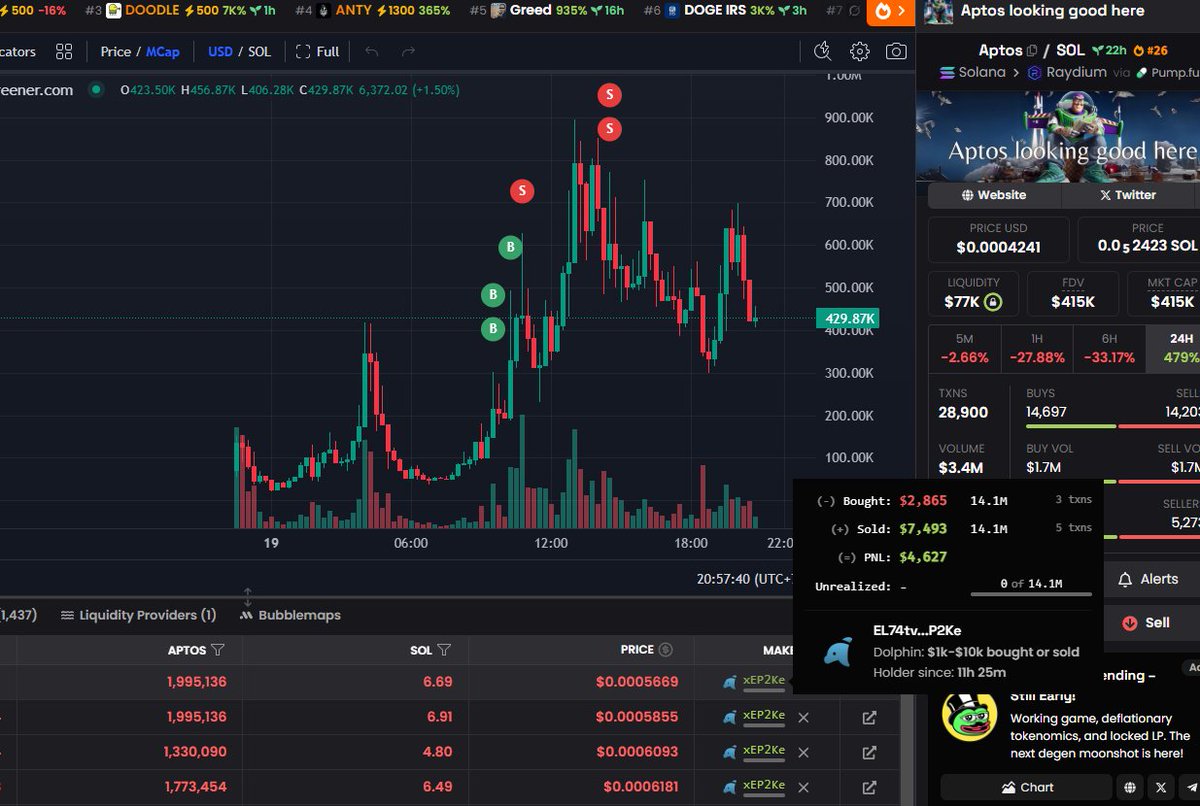Open trending token #3 DOODLE
This screenshot has width=1200, height=806.
pyautogui.click(x=180, y=10)
